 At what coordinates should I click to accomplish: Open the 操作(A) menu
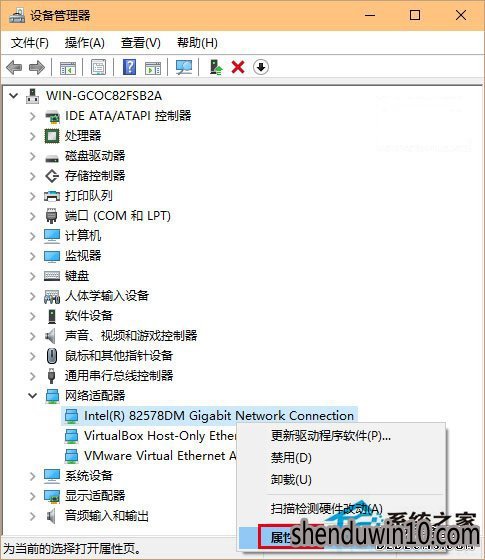[x=85, y=43]
